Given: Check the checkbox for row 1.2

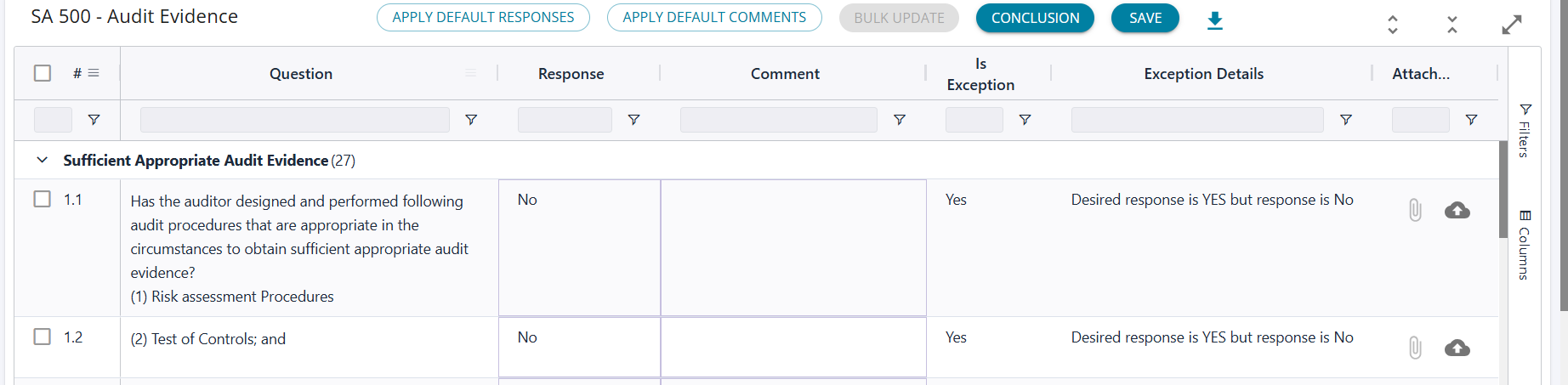Looking at the screenshot, I should click(43, 337).
